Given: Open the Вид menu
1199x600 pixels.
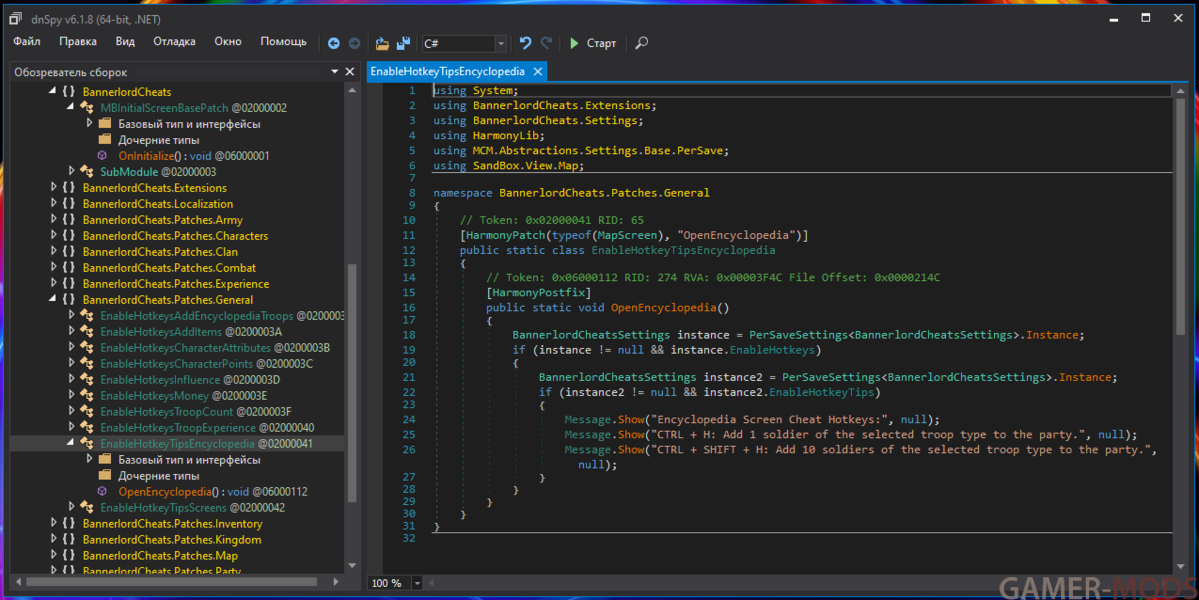Looking at the screenshot, I should point(125,41).
